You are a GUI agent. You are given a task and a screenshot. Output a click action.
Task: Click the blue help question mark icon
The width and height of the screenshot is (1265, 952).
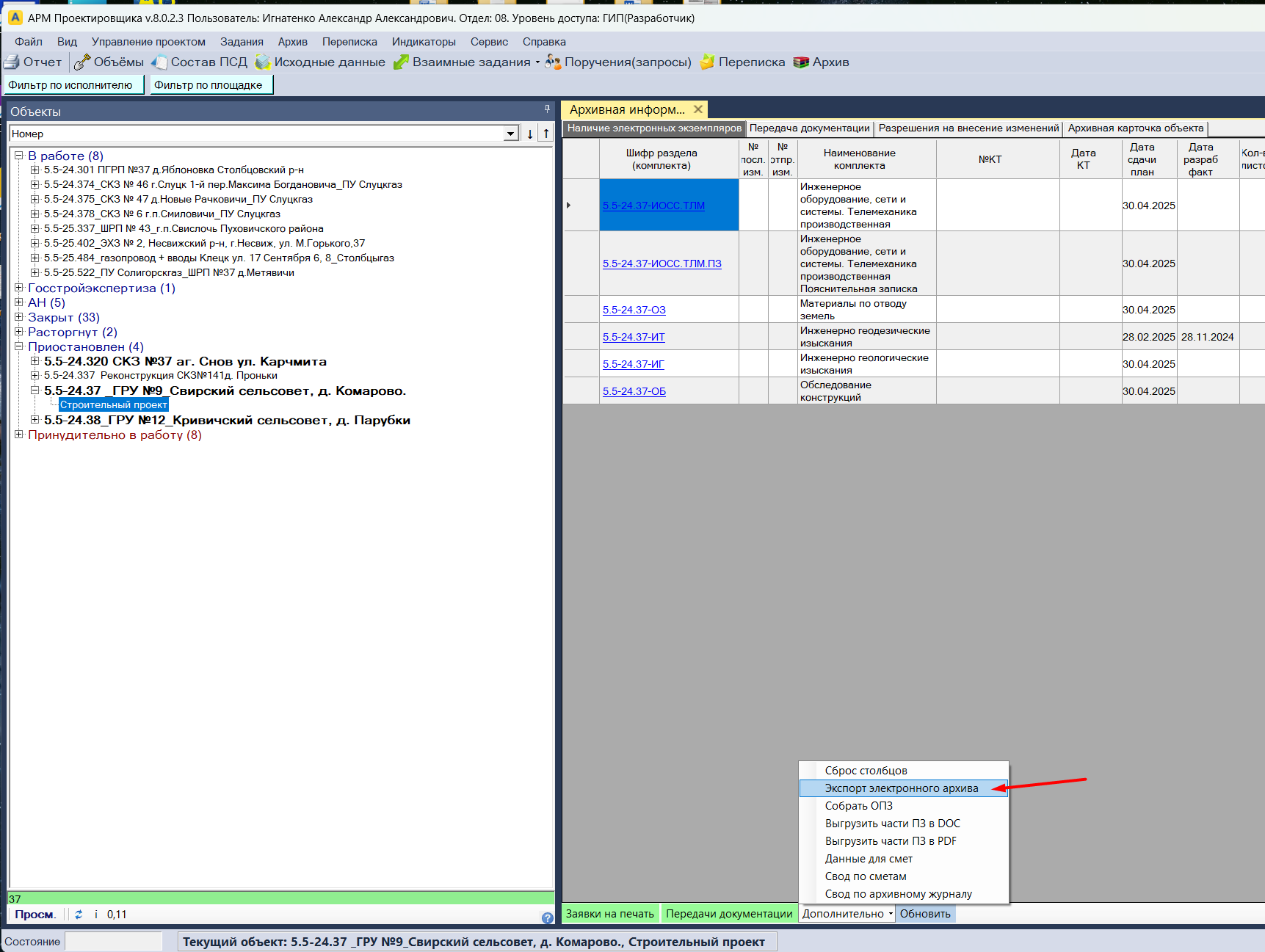(547, 918)
